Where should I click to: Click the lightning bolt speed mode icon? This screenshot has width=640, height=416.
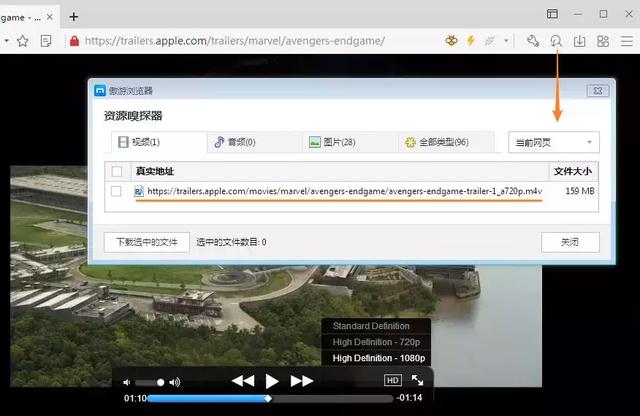[471, 40]
